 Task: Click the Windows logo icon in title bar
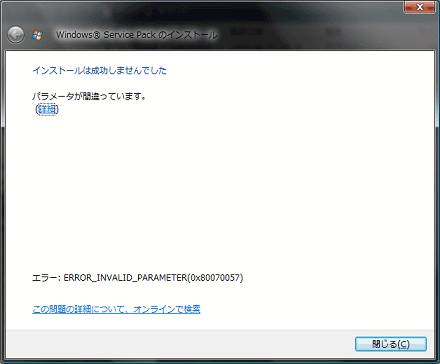pyautogui.click(x=37, y=35)
